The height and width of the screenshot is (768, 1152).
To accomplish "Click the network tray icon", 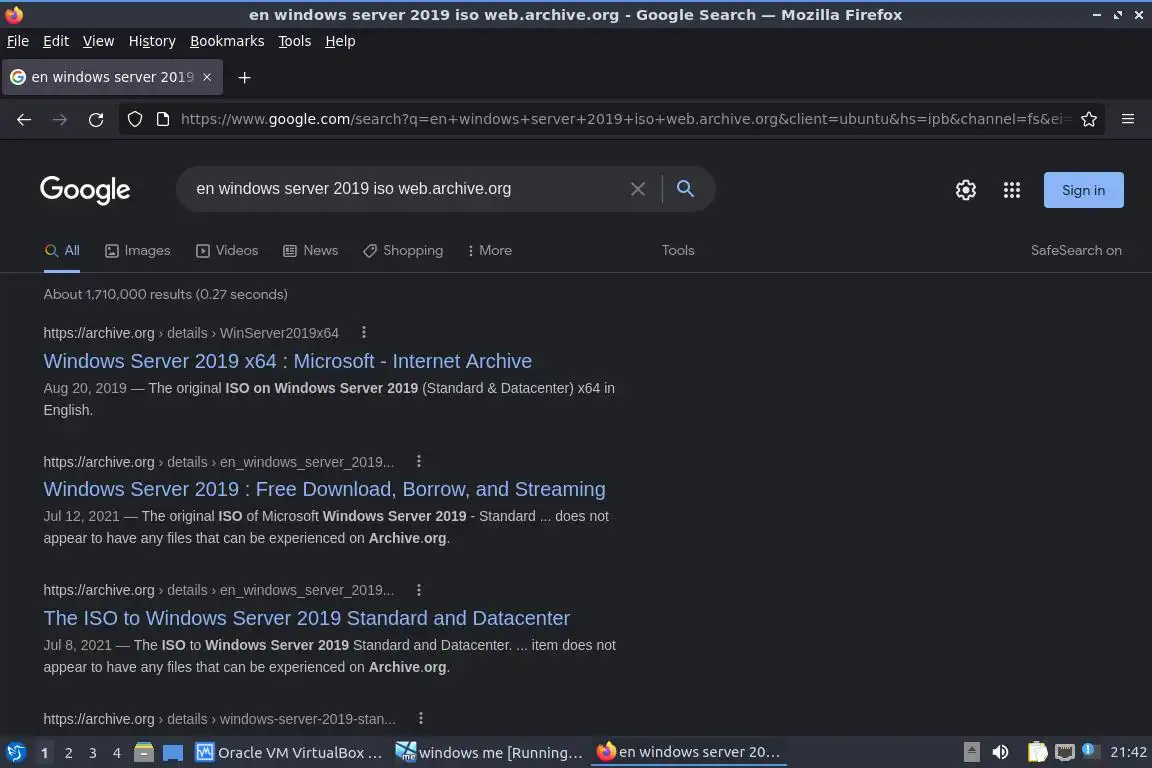I will pos(1065,752).
